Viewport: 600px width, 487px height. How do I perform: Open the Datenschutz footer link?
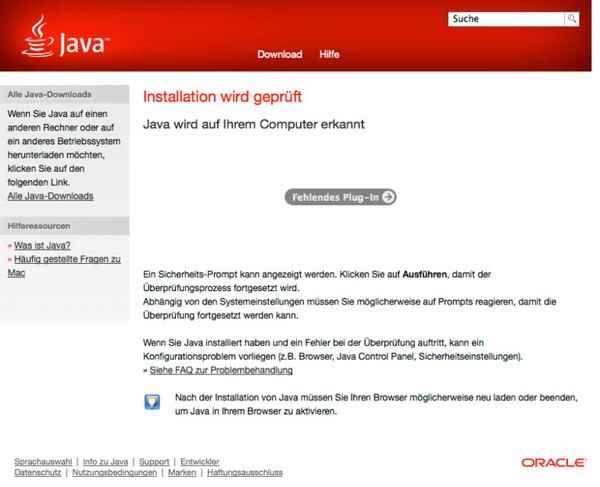38,472
